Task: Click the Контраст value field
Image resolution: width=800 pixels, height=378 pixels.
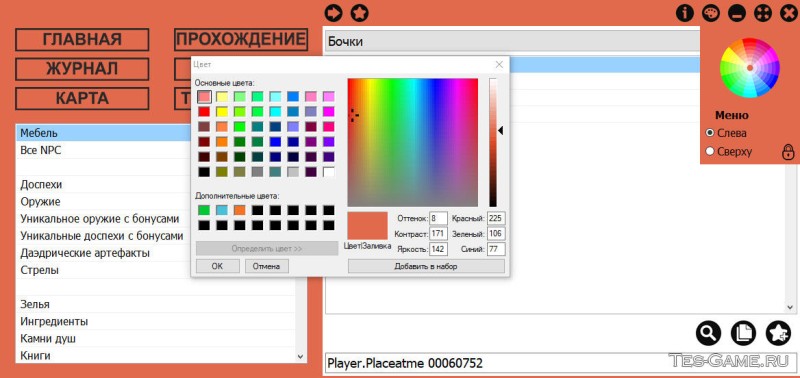Action: tap(438, 234)
